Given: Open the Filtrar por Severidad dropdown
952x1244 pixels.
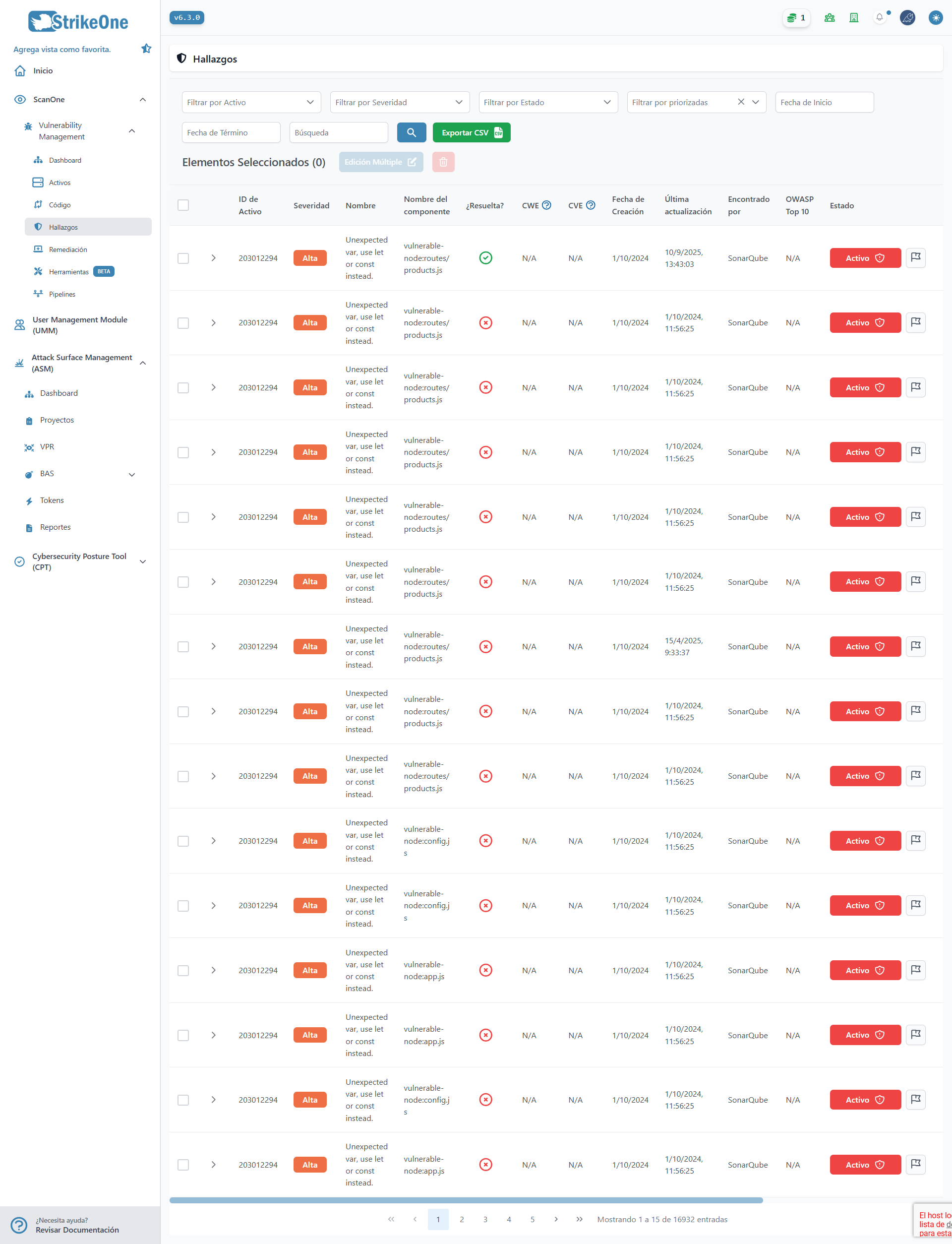Looking at the screenshot, I should 400,102.
